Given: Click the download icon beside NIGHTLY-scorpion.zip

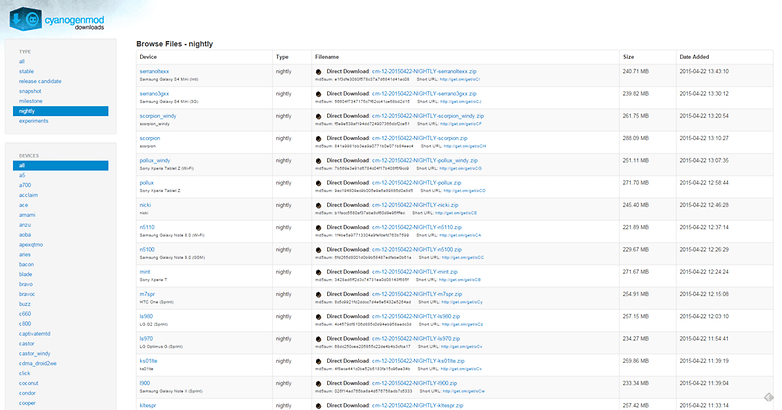Looking at the screenshot, I should point(319,139).
